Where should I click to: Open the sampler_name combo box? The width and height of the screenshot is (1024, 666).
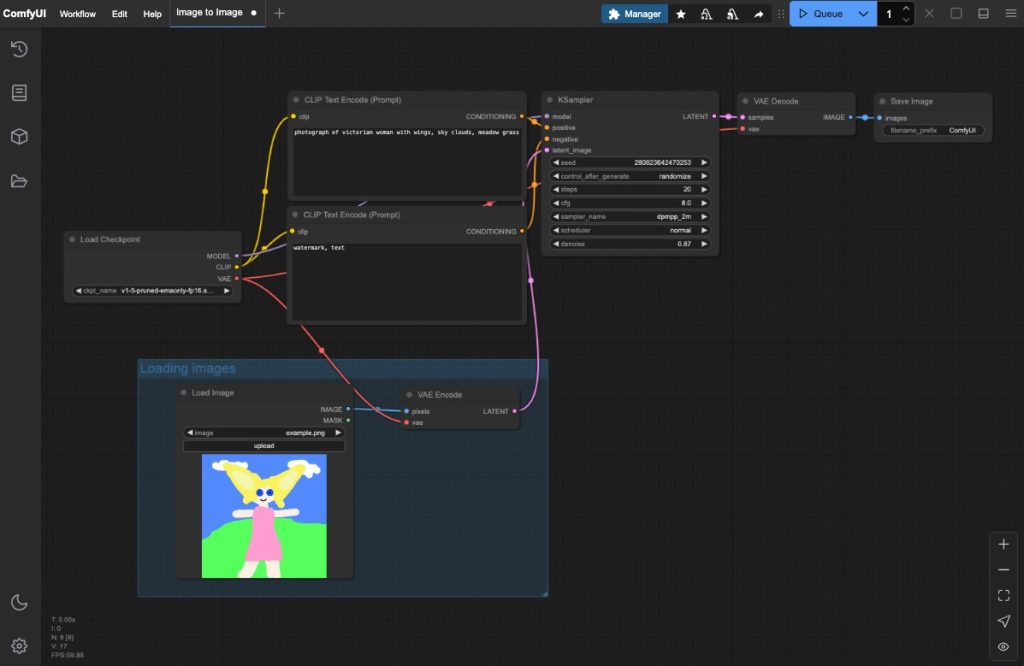tap(630, 216)
